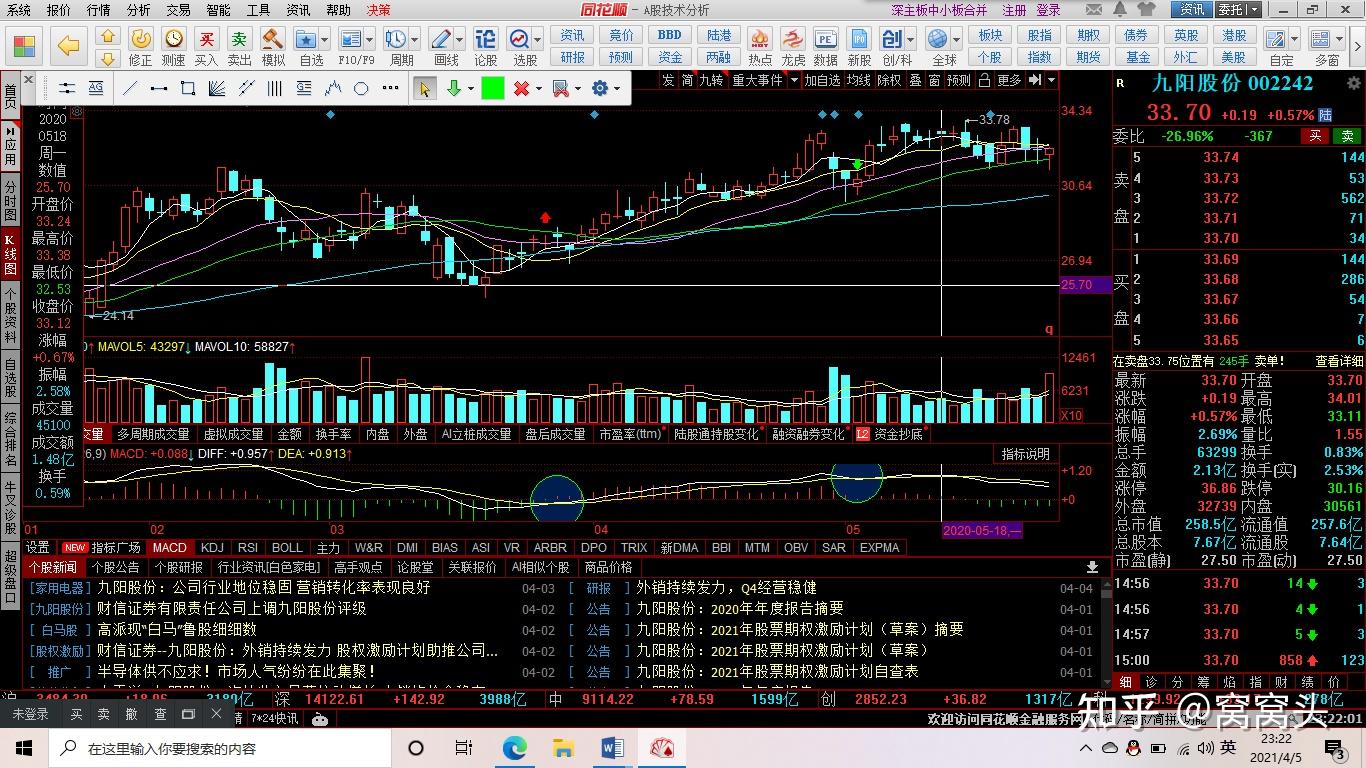The image size is (1366, 768).
Task: Open the 选股 stock screener icon
Action: (x=520, y=46)
